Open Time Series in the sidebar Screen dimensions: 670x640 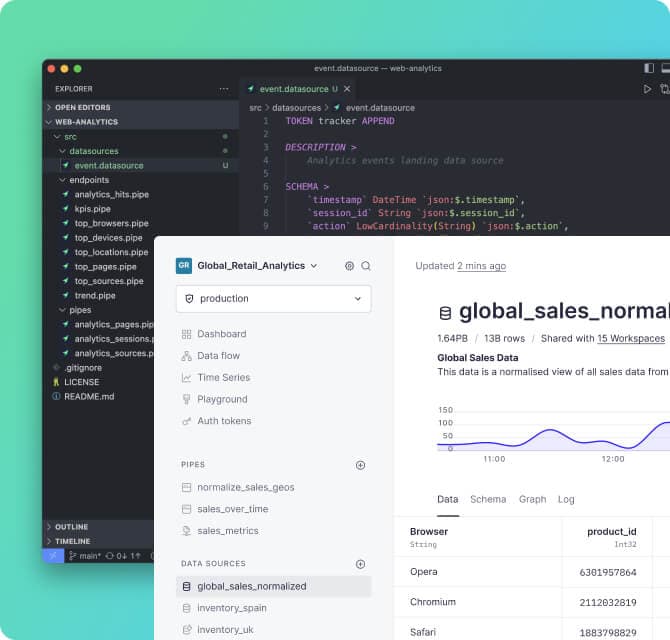(216, 377)
